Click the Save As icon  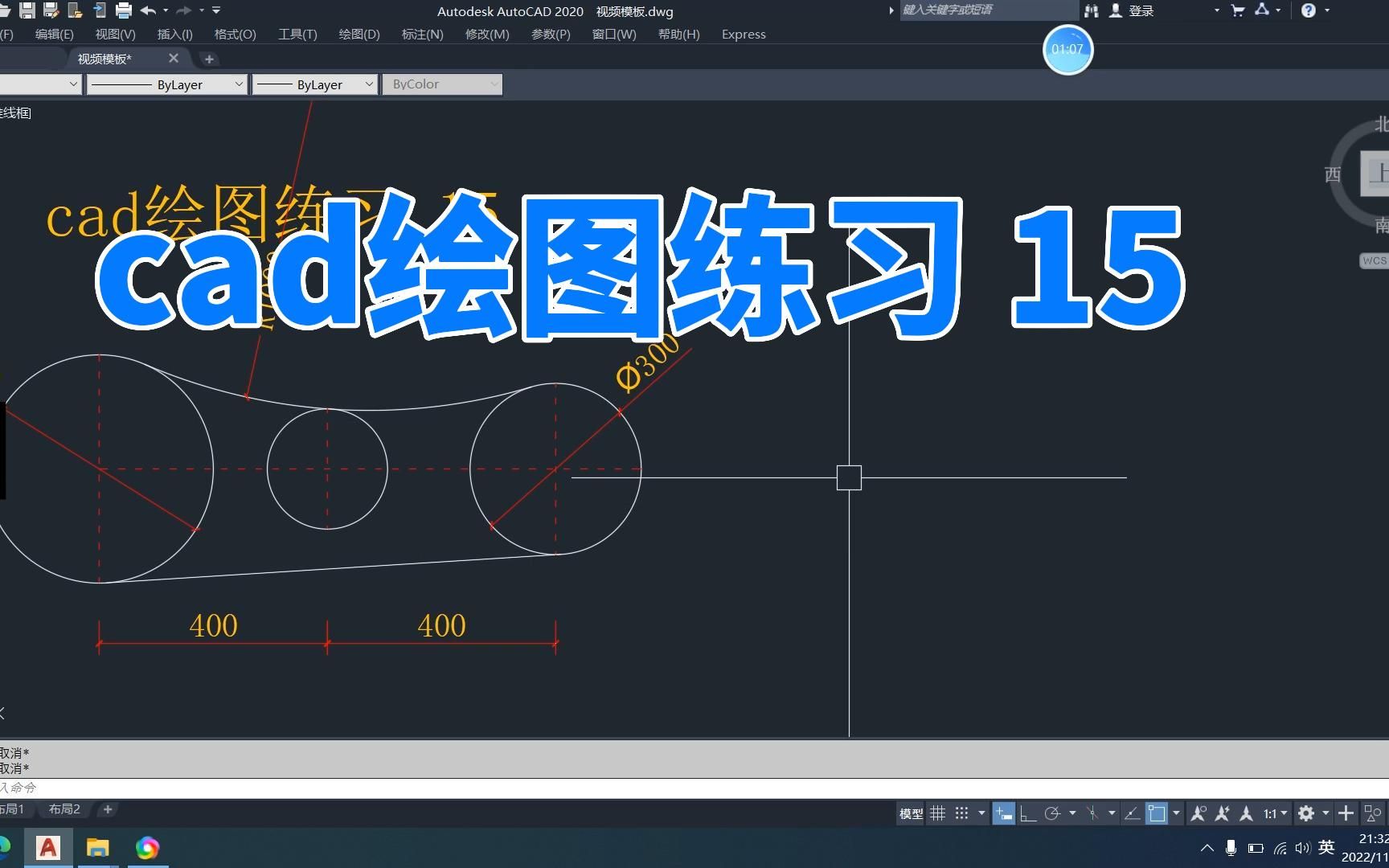click(x=51, y=10)
